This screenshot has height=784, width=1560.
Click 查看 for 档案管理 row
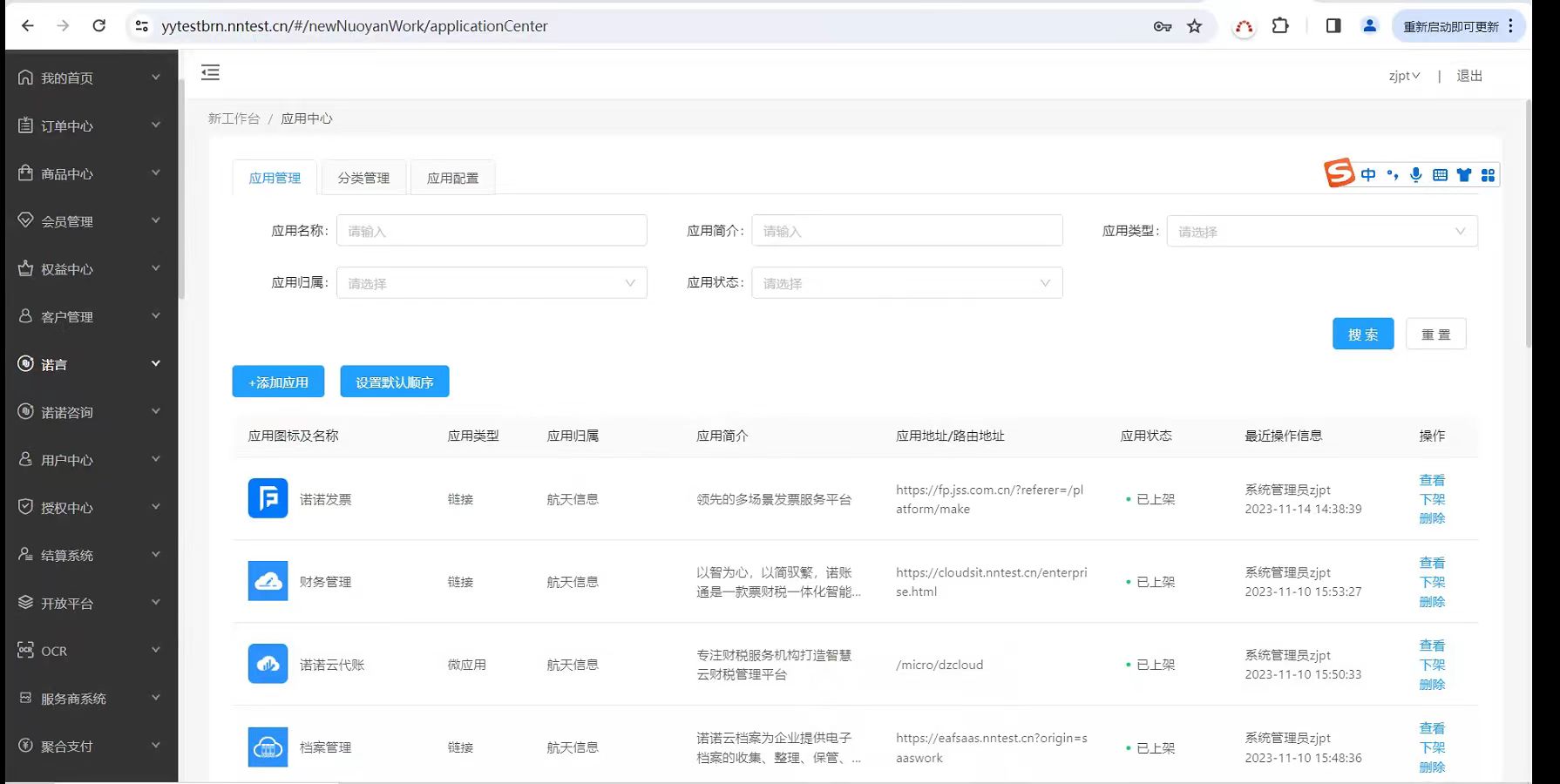pyautogui.click(x=1432, y=728)
